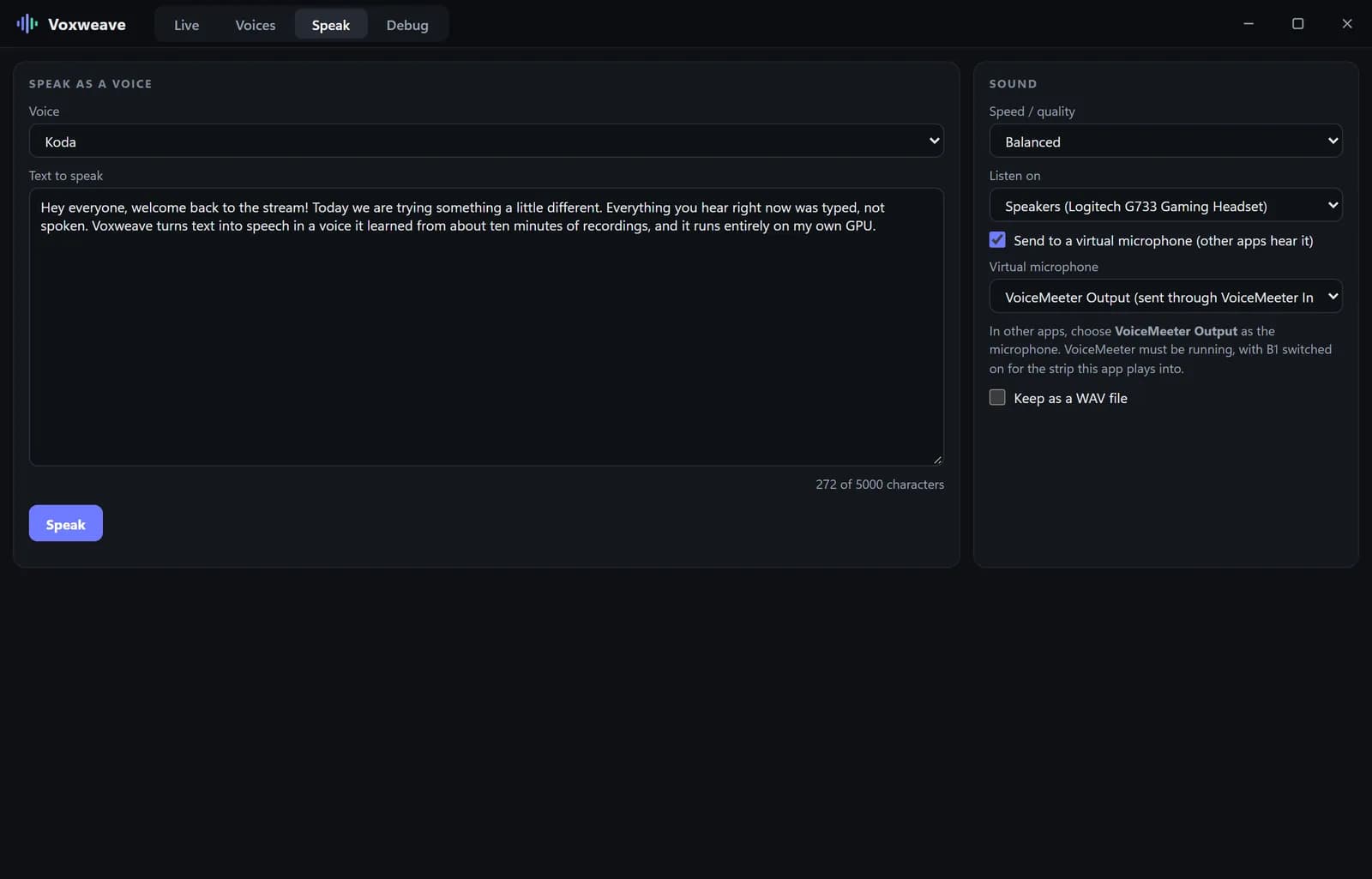Click the Listen on label

[x=1014, y=176]
